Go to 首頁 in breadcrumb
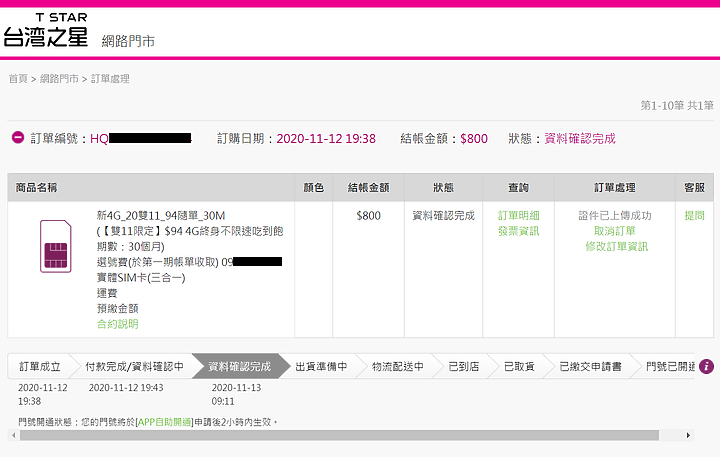 pos(18,79)
